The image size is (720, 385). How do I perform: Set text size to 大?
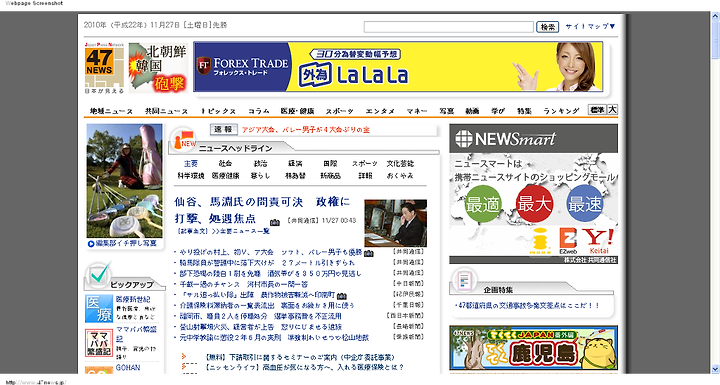(613, 110)
